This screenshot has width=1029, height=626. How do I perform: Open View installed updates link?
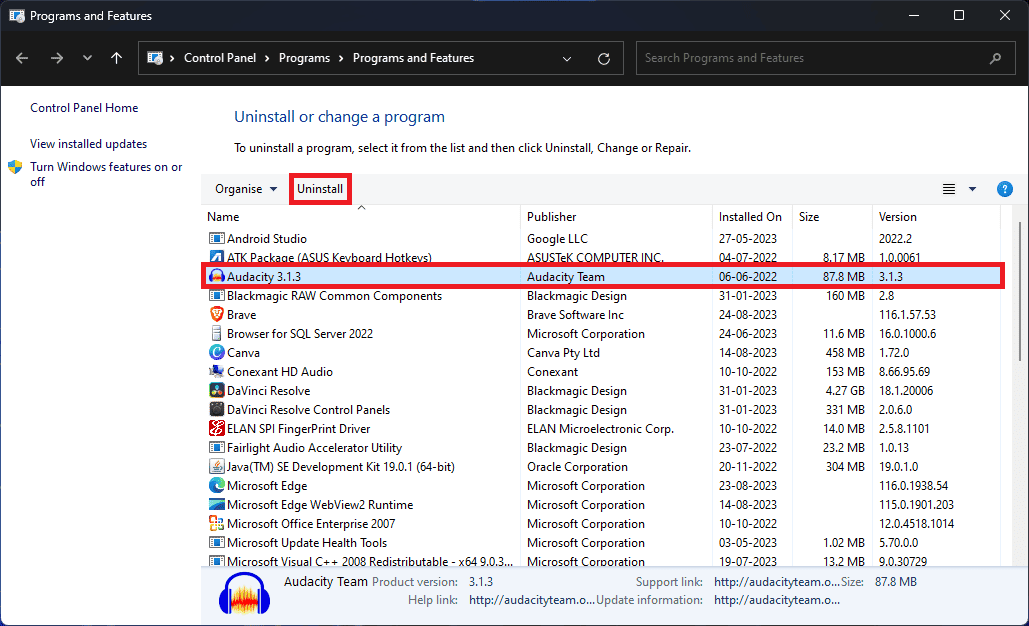(89, 144)
